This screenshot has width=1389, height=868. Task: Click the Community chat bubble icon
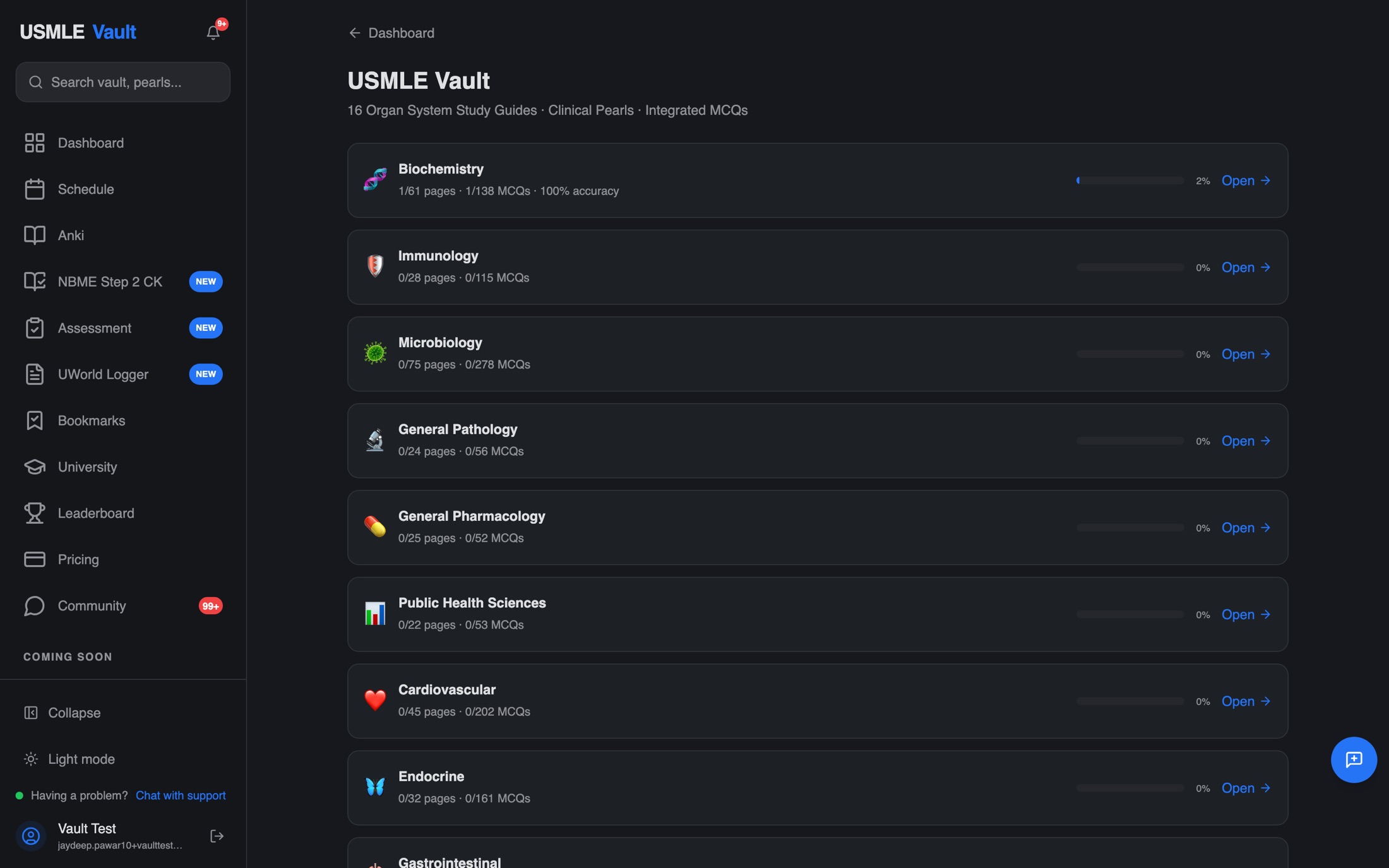click(35, 606)
